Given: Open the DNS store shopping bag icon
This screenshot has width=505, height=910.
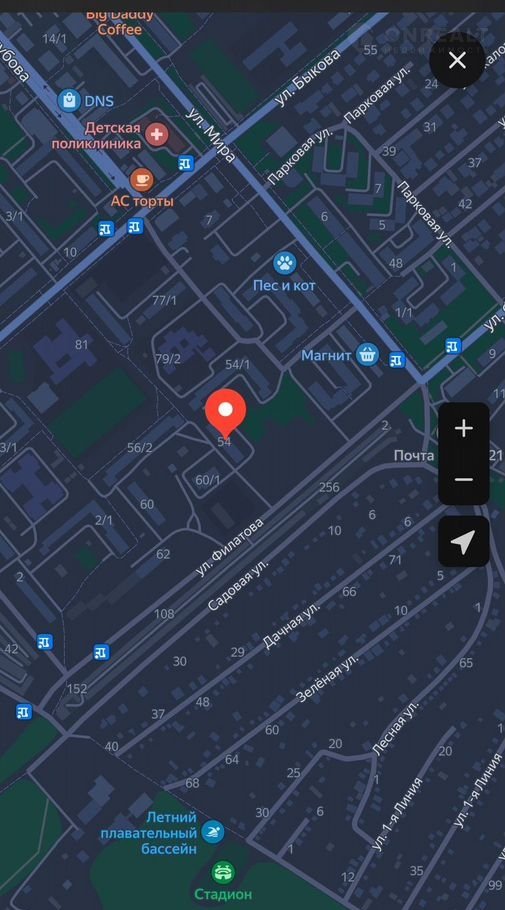Looking at the screenshot, I should coord(70,101).
